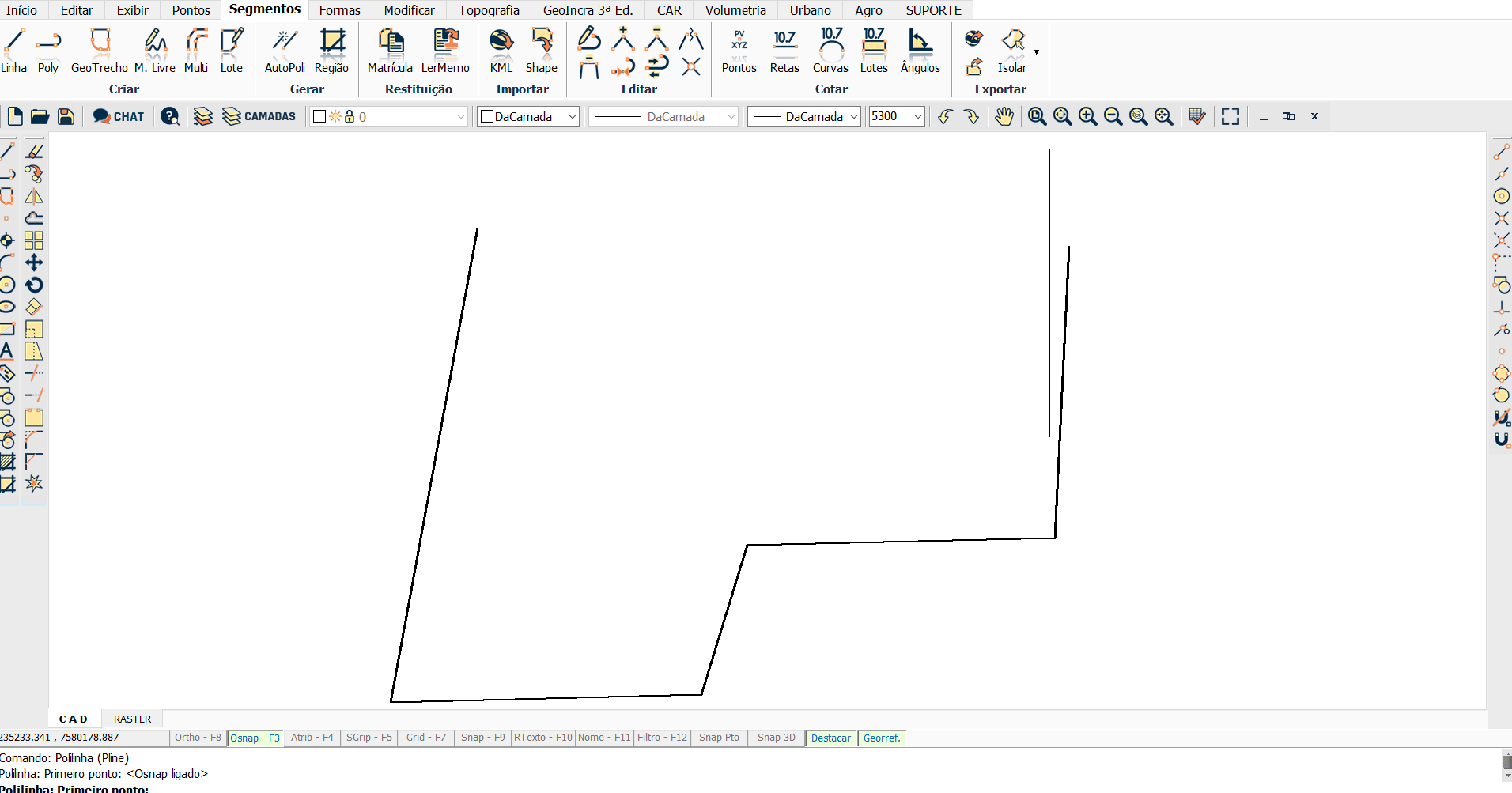Toggle Ortho - F8 mode
1512x793 pixels.
[x=198, y=738]
